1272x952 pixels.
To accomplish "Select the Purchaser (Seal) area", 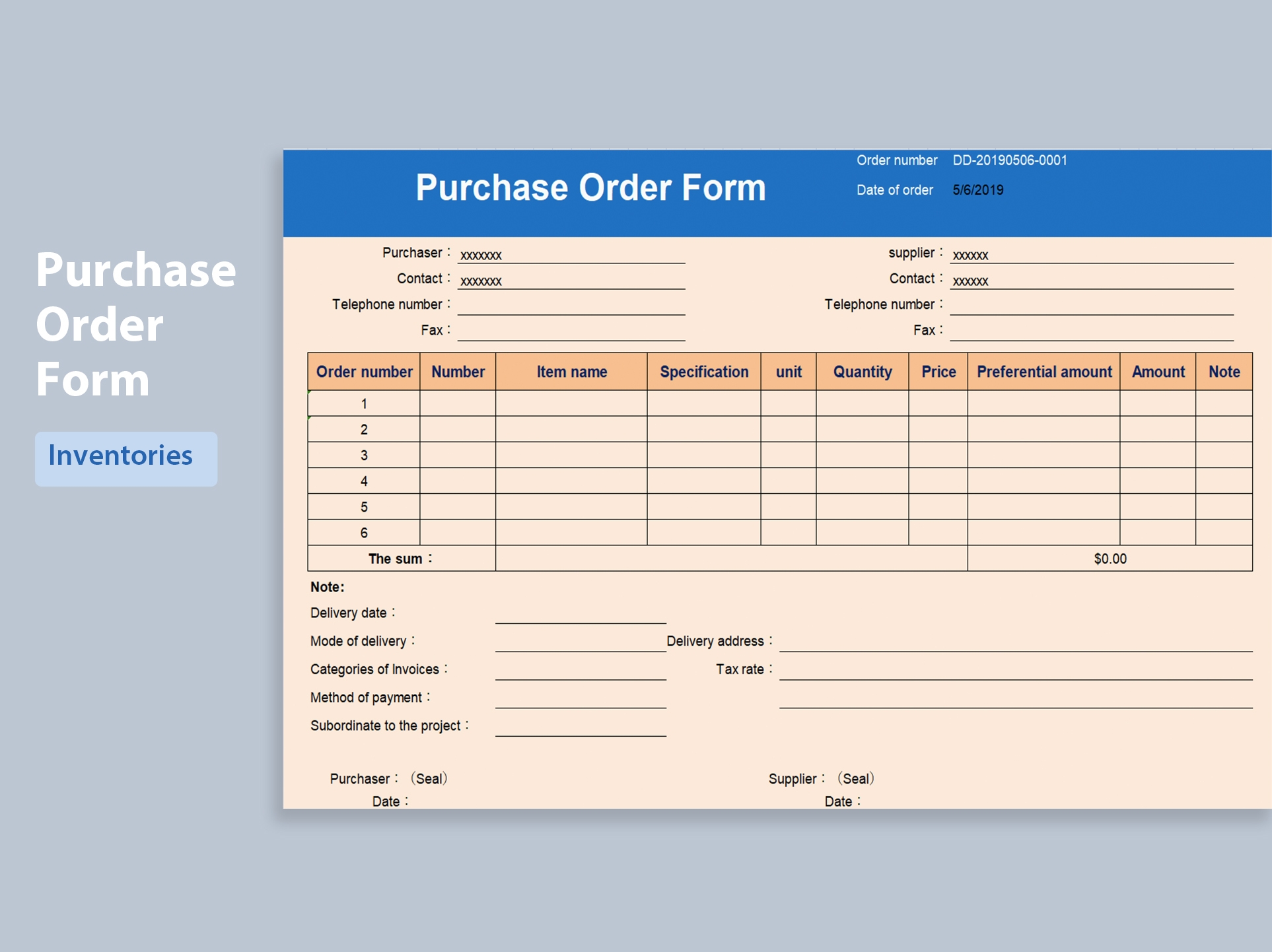I will (388, 779).
